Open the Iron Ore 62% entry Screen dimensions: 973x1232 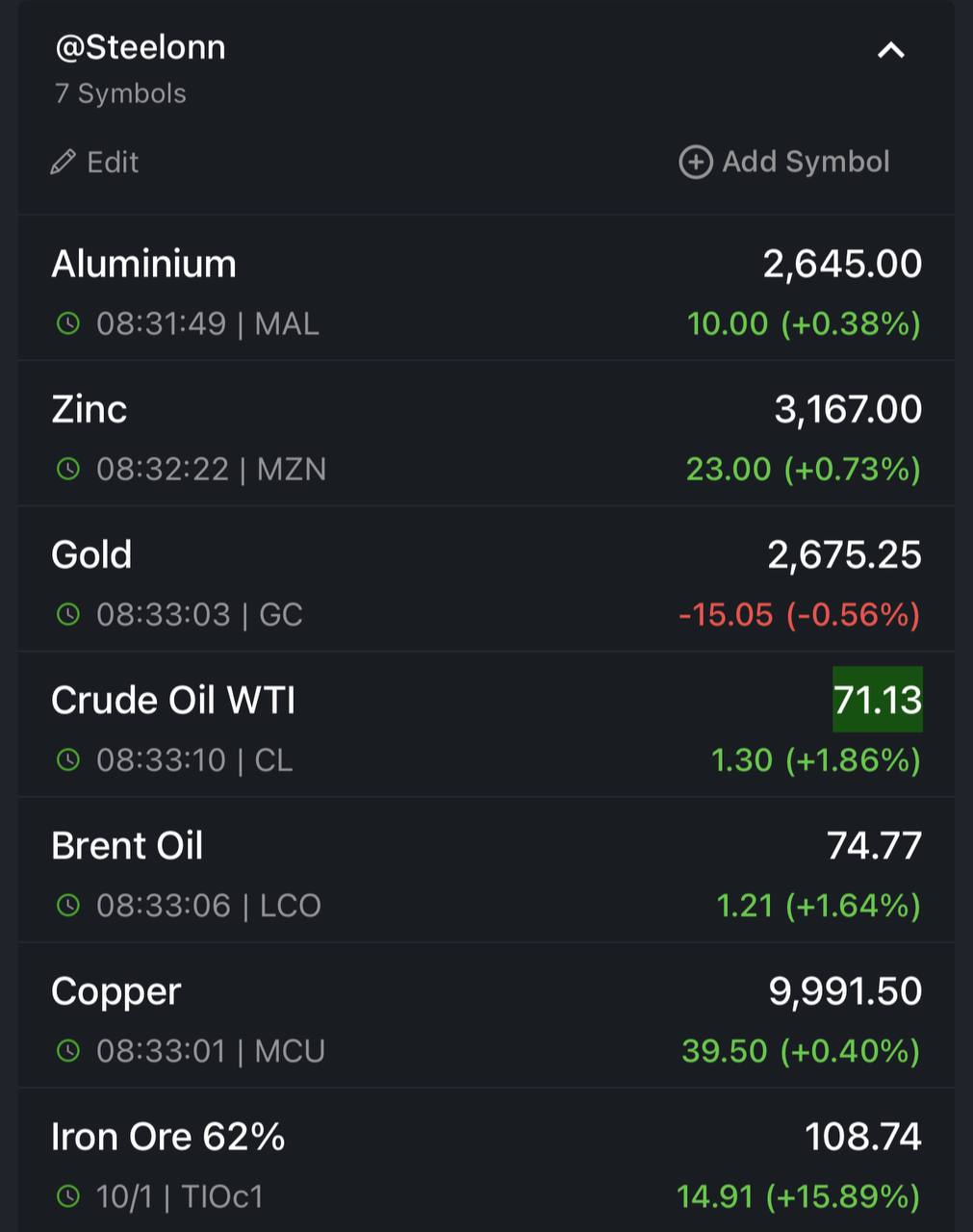point(486,1161)
